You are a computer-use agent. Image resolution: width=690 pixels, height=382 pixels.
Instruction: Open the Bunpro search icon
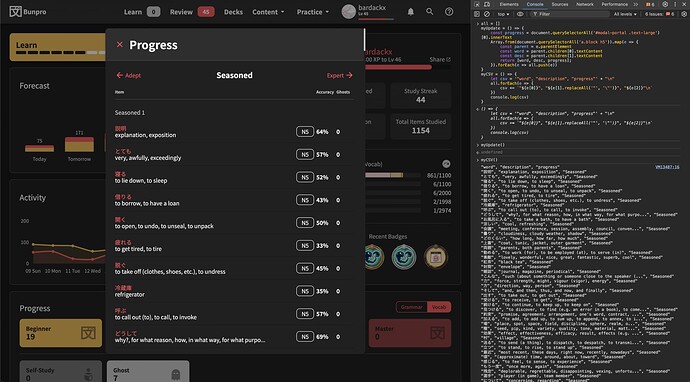pyautogui.click(x=429, y=12)
